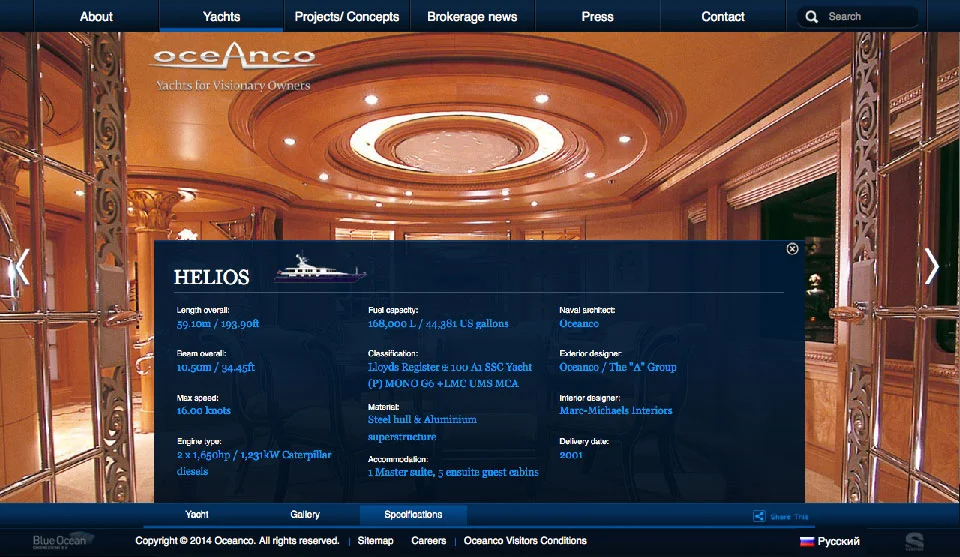Click beam value 10.50m / 34.45ft

click(216, 367)
